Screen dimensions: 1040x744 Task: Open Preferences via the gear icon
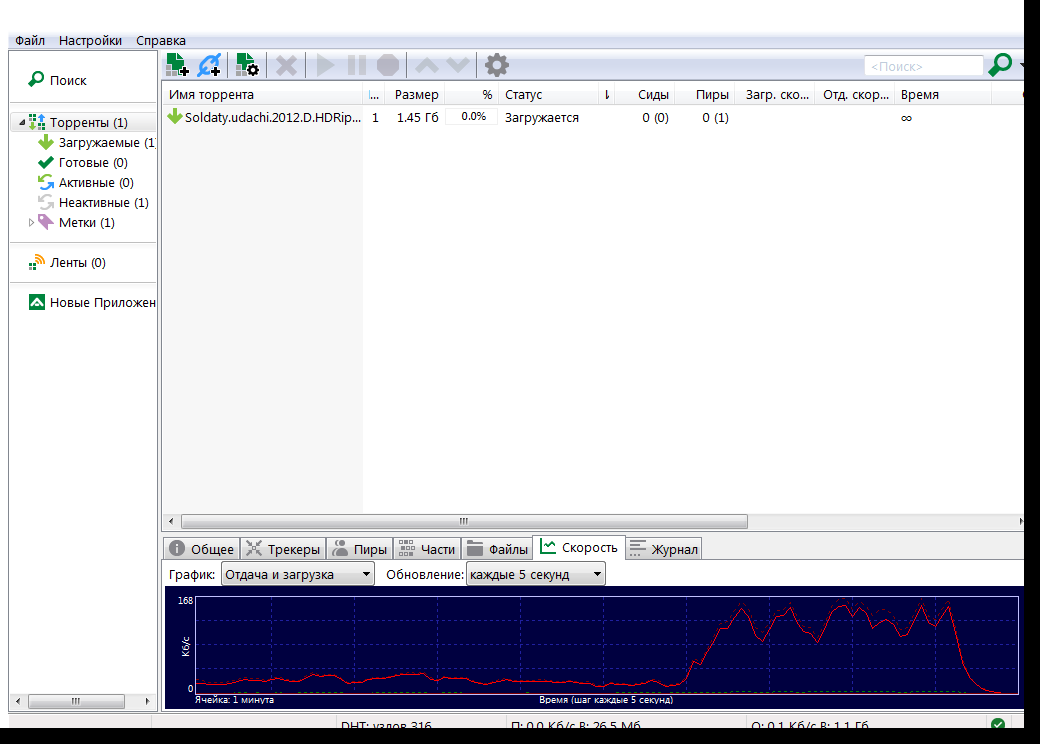pos(497,66)
